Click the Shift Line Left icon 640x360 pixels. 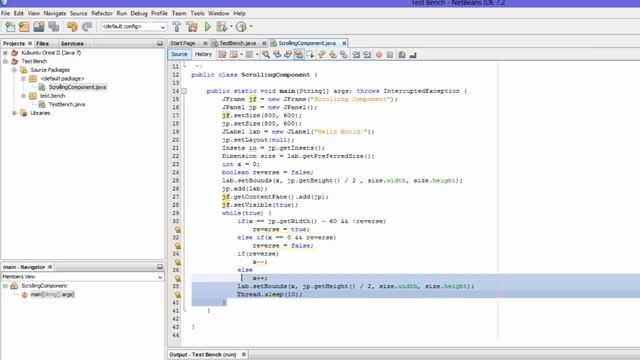coord(356,55)
